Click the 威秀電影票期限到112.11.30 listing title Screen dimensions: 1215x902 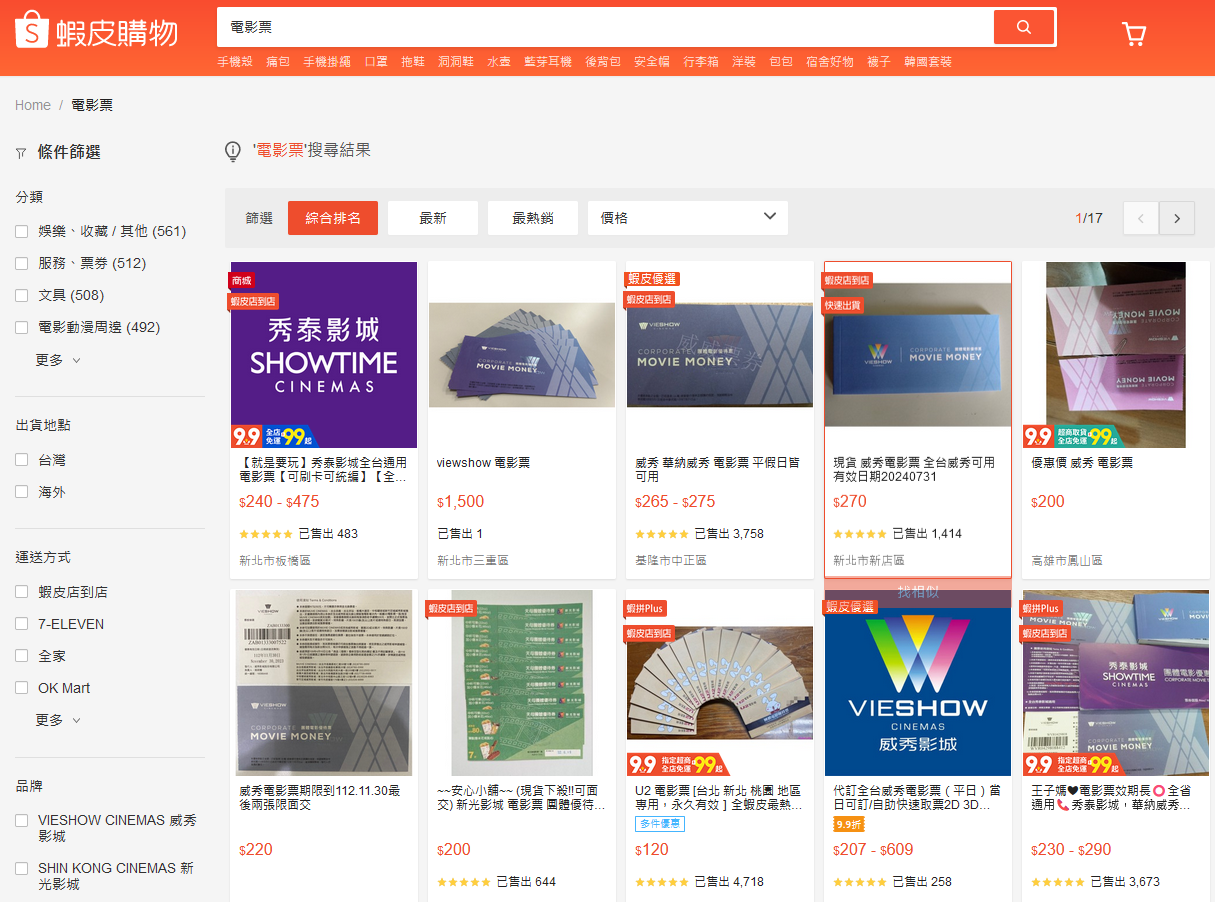click(x=320, y=798)
